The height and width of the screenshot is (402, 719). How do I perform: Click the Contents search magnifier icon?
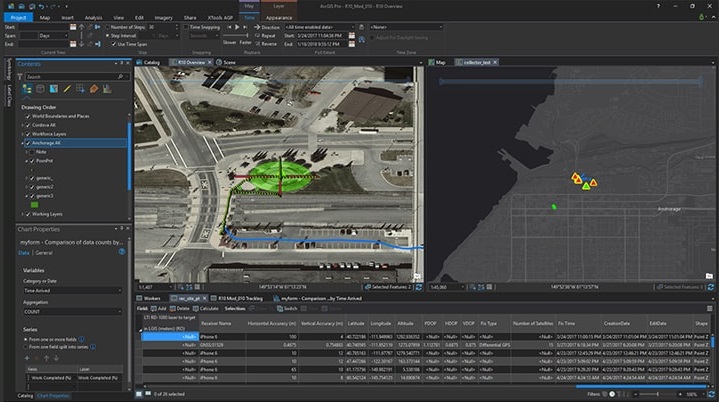[118, 76]
